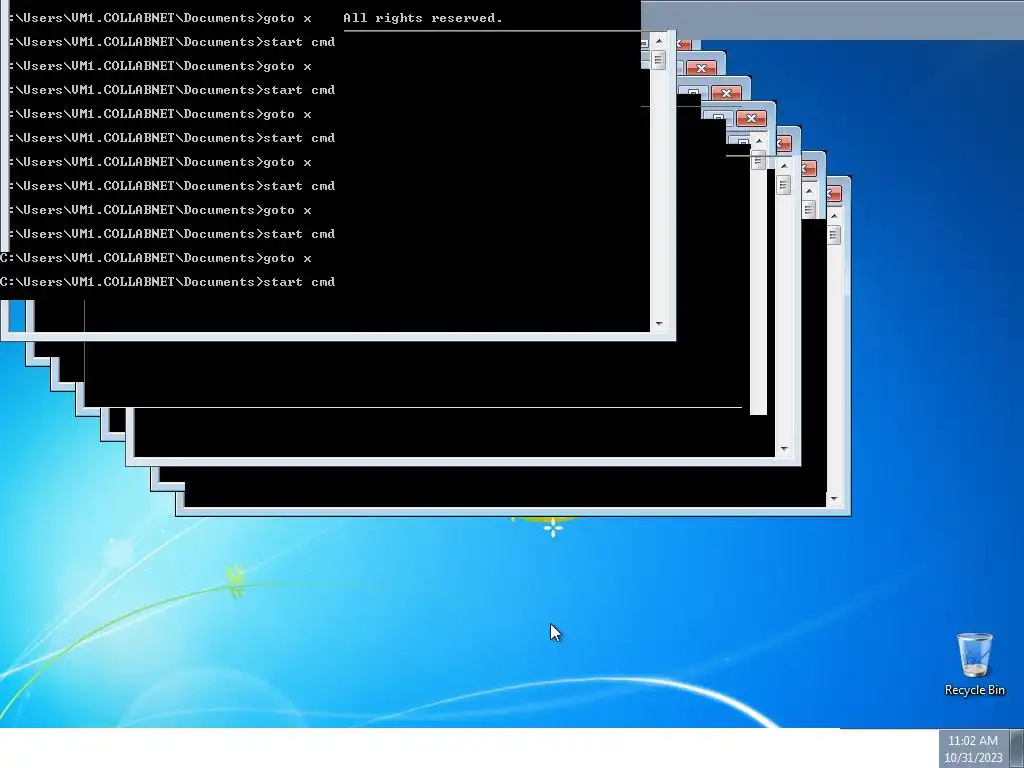Click scroll-down arrow of the rearmost cmd window
Screen dimensions: 1024x768
tap(833, 499)
